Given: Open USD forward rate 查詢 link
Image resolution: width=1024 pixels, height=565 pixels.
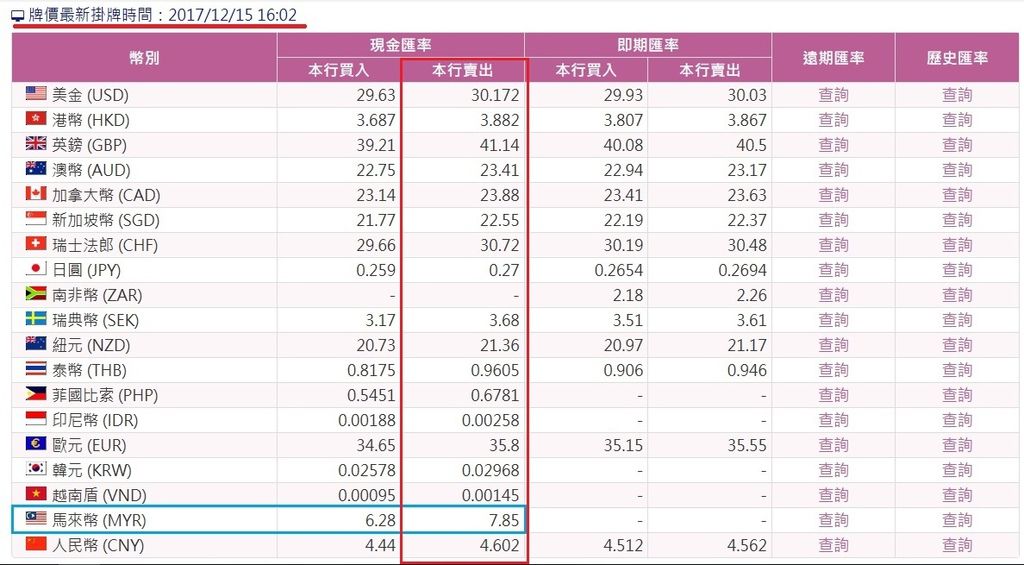Looking at the screenshot, I should tap(833, 95).
